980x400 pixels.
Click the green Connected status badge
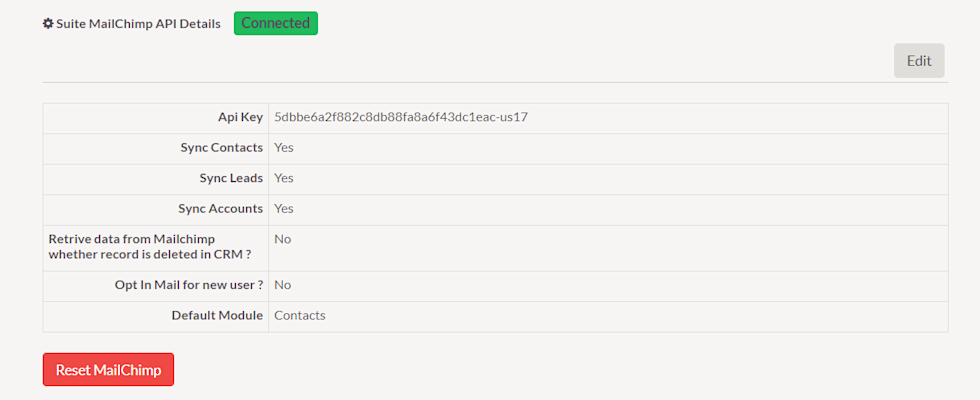275,23
